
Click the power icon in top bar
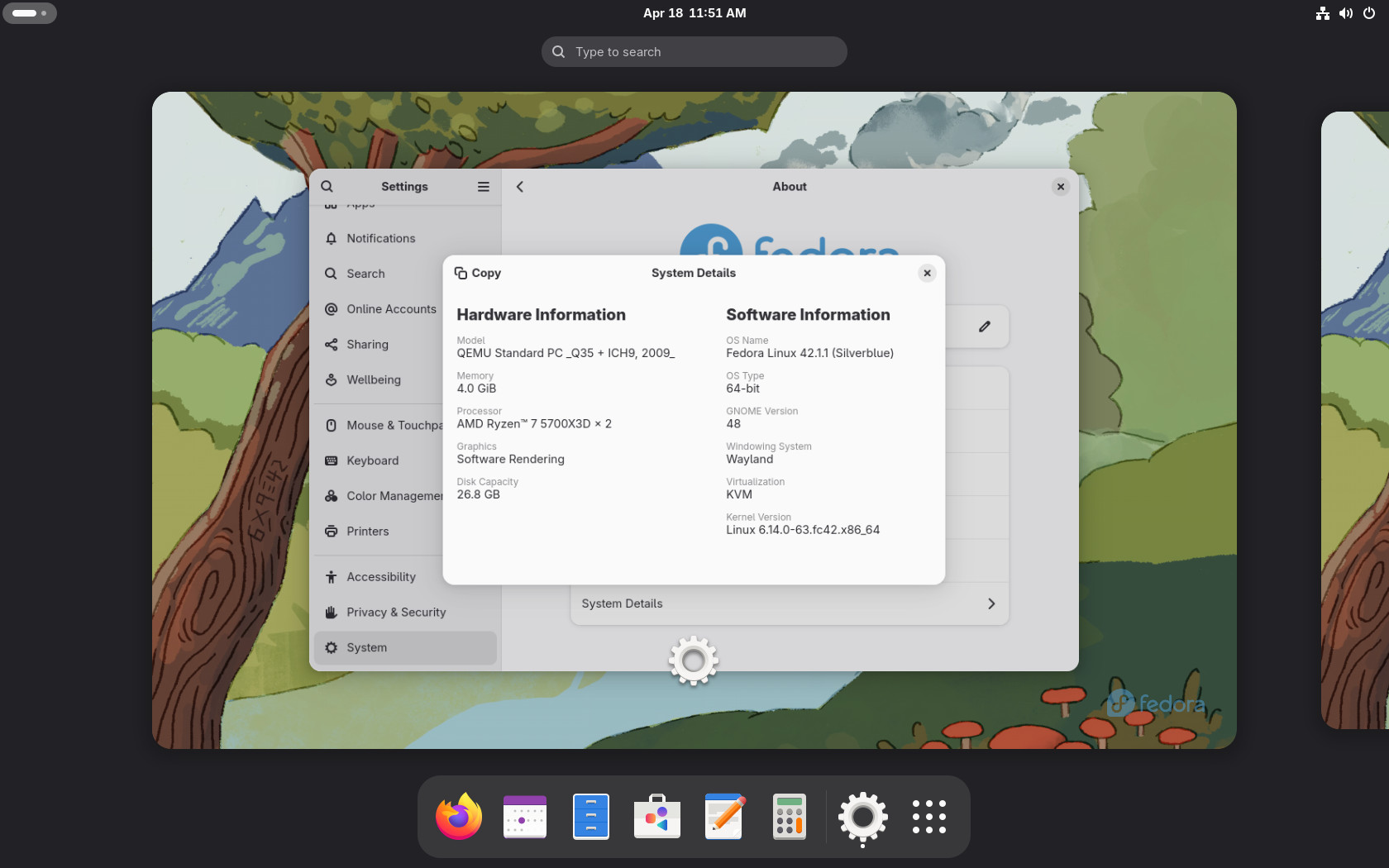coord(1369,13)
